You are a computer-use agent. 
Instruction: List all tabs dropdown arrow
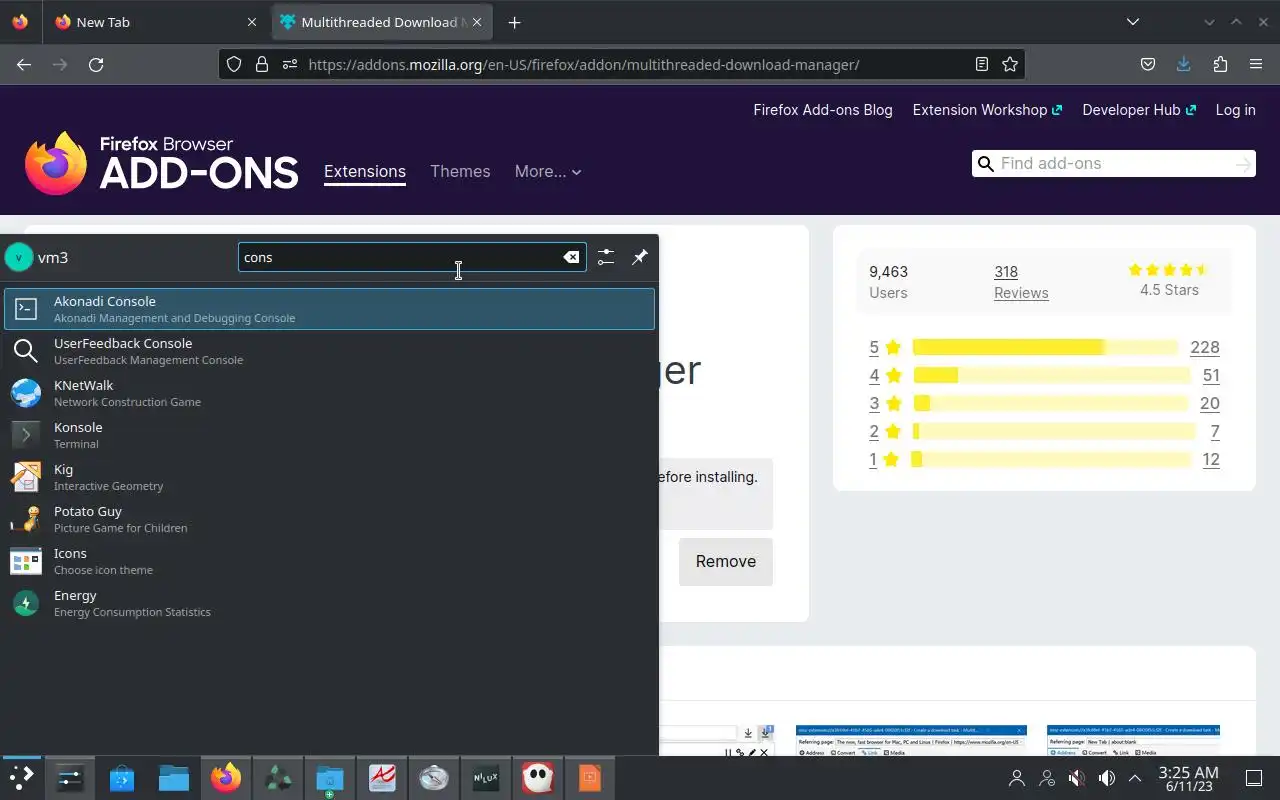tap(1132, 22)
